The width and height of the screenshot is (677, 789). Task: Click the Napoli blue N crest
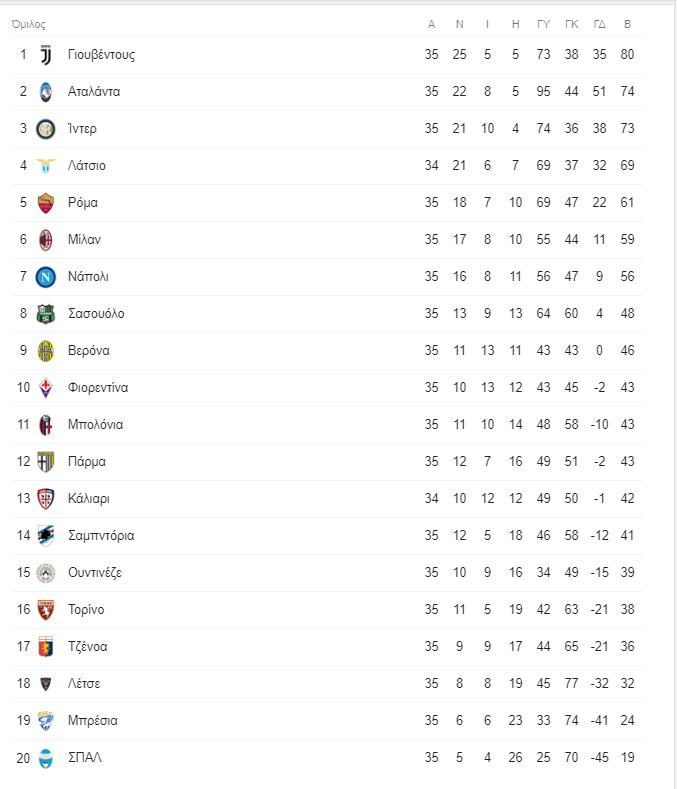click(45, 277)
